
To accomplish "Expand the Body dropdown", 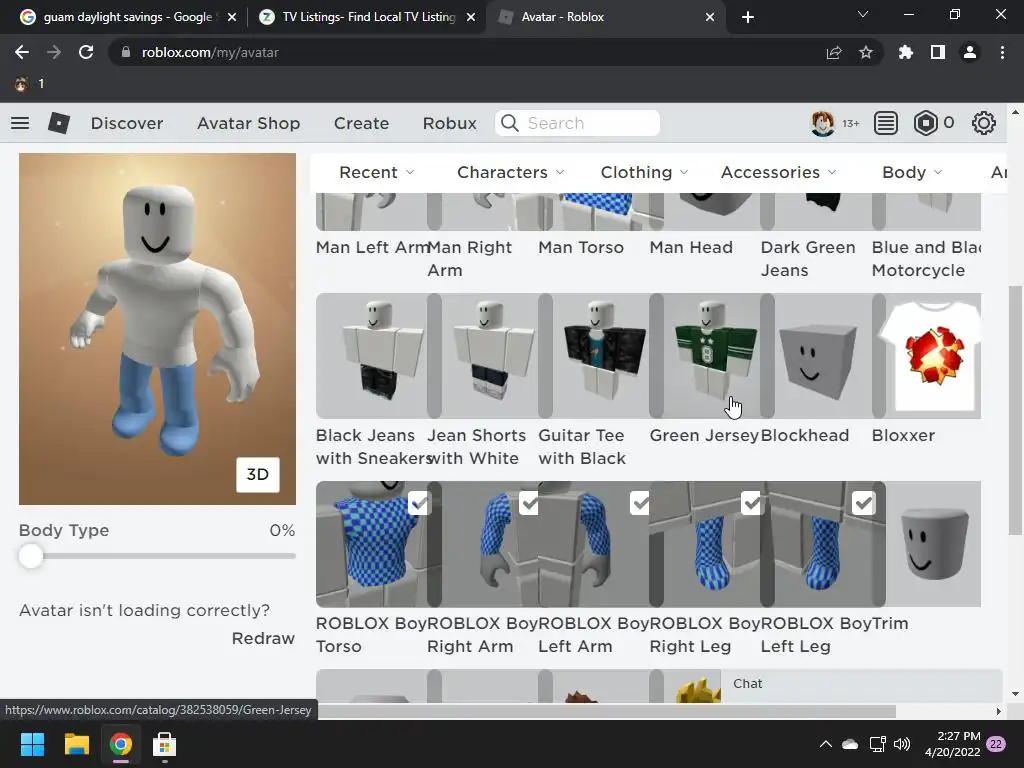I will tap(912, 172).
